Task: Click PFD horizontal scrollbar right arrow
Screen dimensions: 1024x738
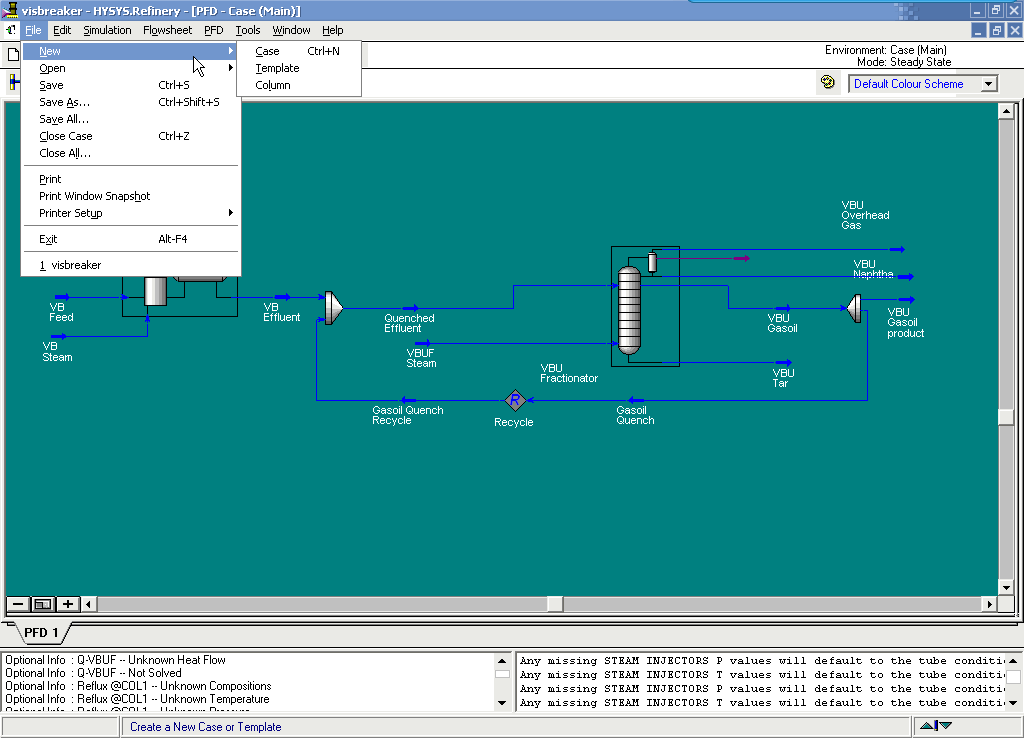Action: pyautogui.click(x=990, y=604)
